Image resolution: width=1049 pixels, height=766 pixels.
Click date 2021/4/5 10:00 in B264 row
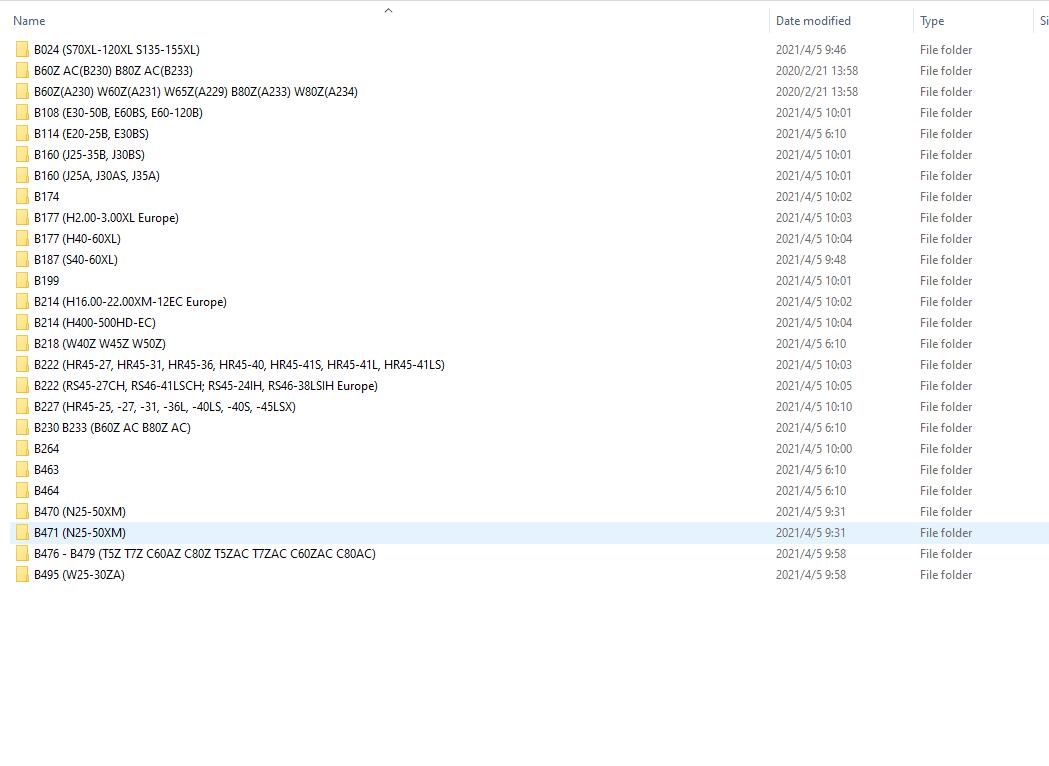[814, 449]
